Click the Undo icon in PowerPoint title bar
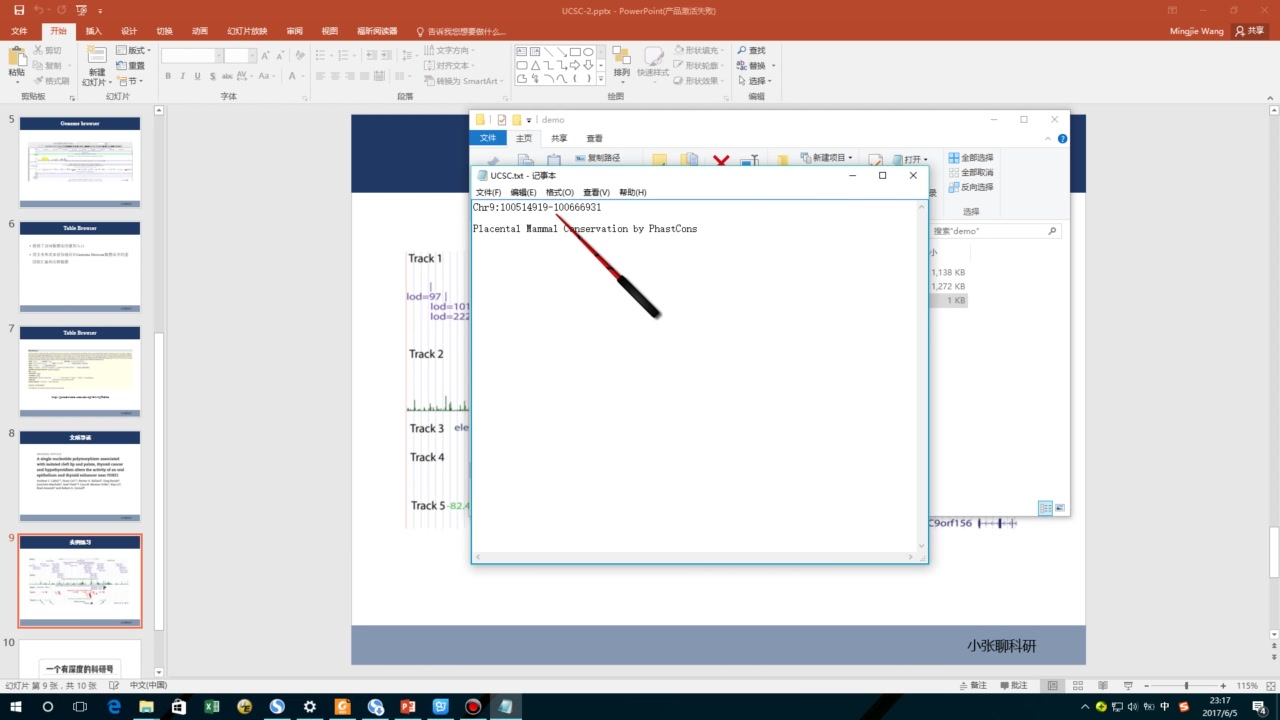This screenshot has height=720, width=1280. tap(37, 10)
